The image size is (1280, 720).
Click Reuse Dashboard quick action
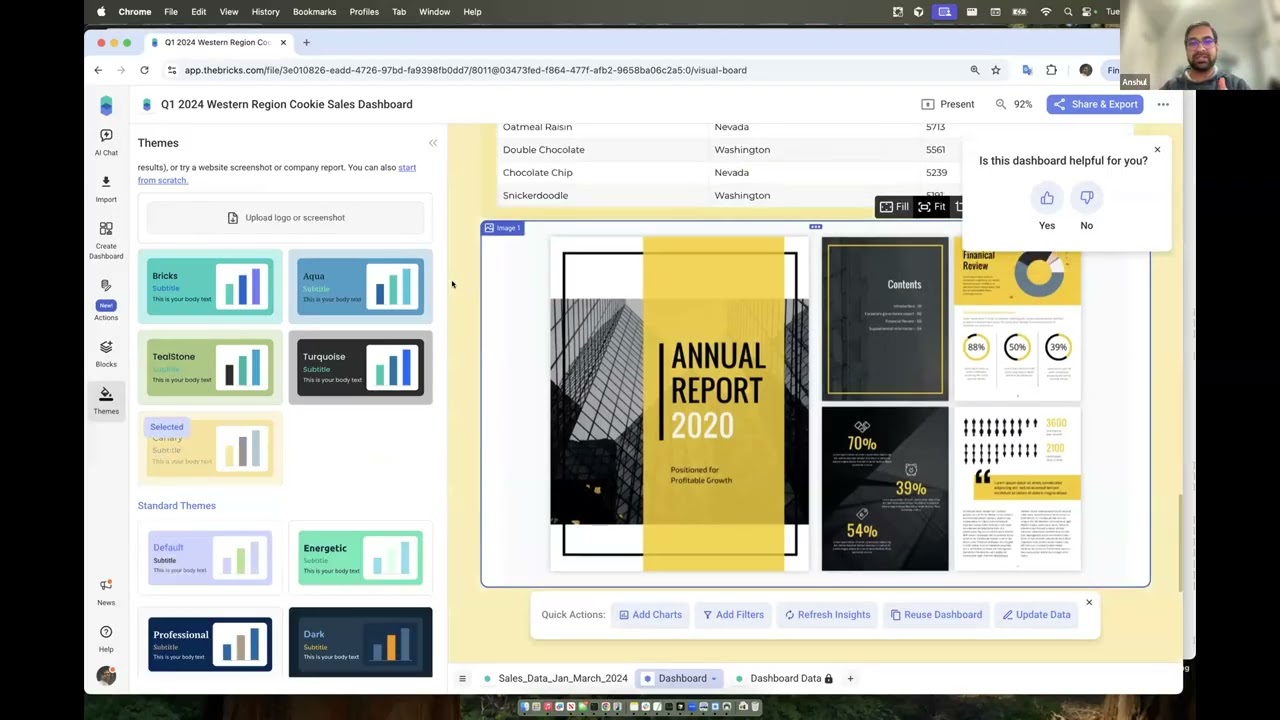pyautogui.click(x=936, y=615)
